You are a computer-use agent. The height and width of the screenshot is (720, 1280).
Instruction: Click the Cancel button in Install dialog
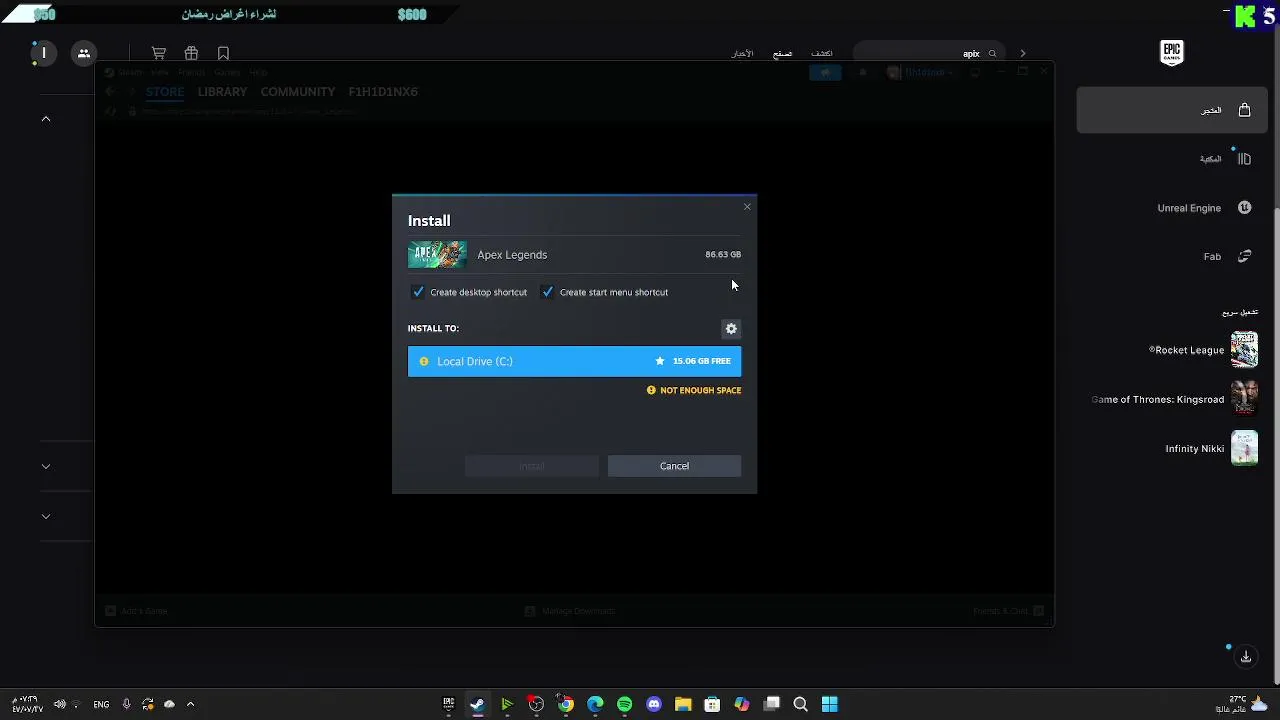674,466
